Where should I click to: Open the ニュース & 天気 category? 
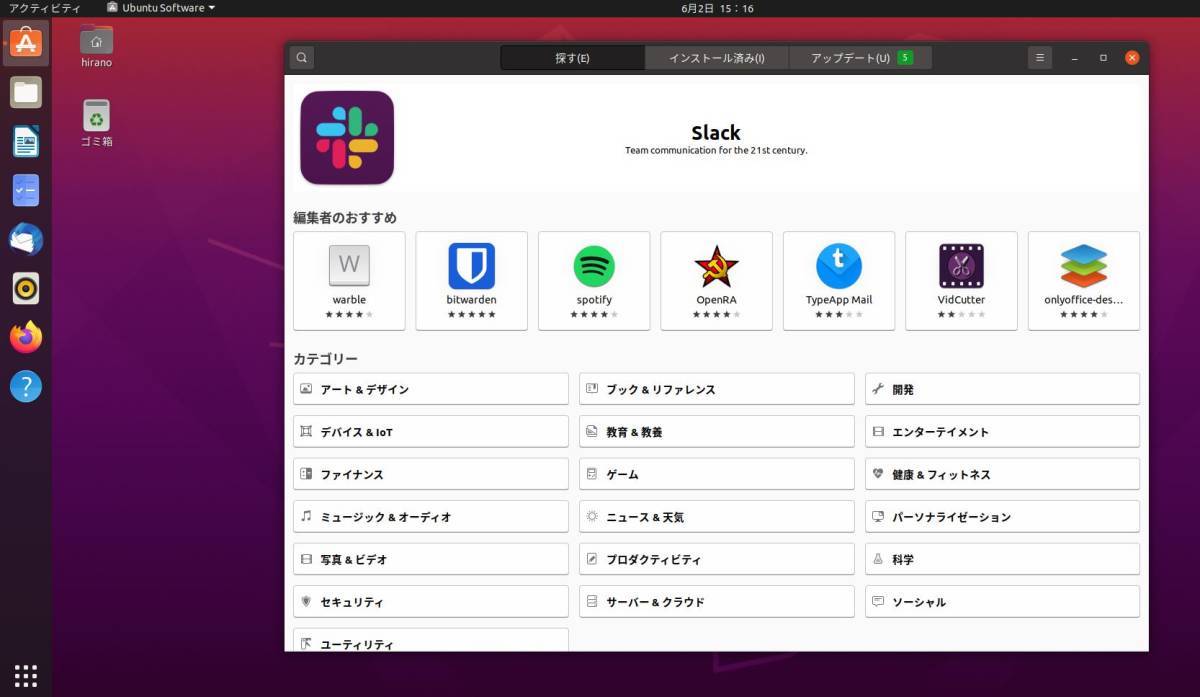(x=717, y=517)
